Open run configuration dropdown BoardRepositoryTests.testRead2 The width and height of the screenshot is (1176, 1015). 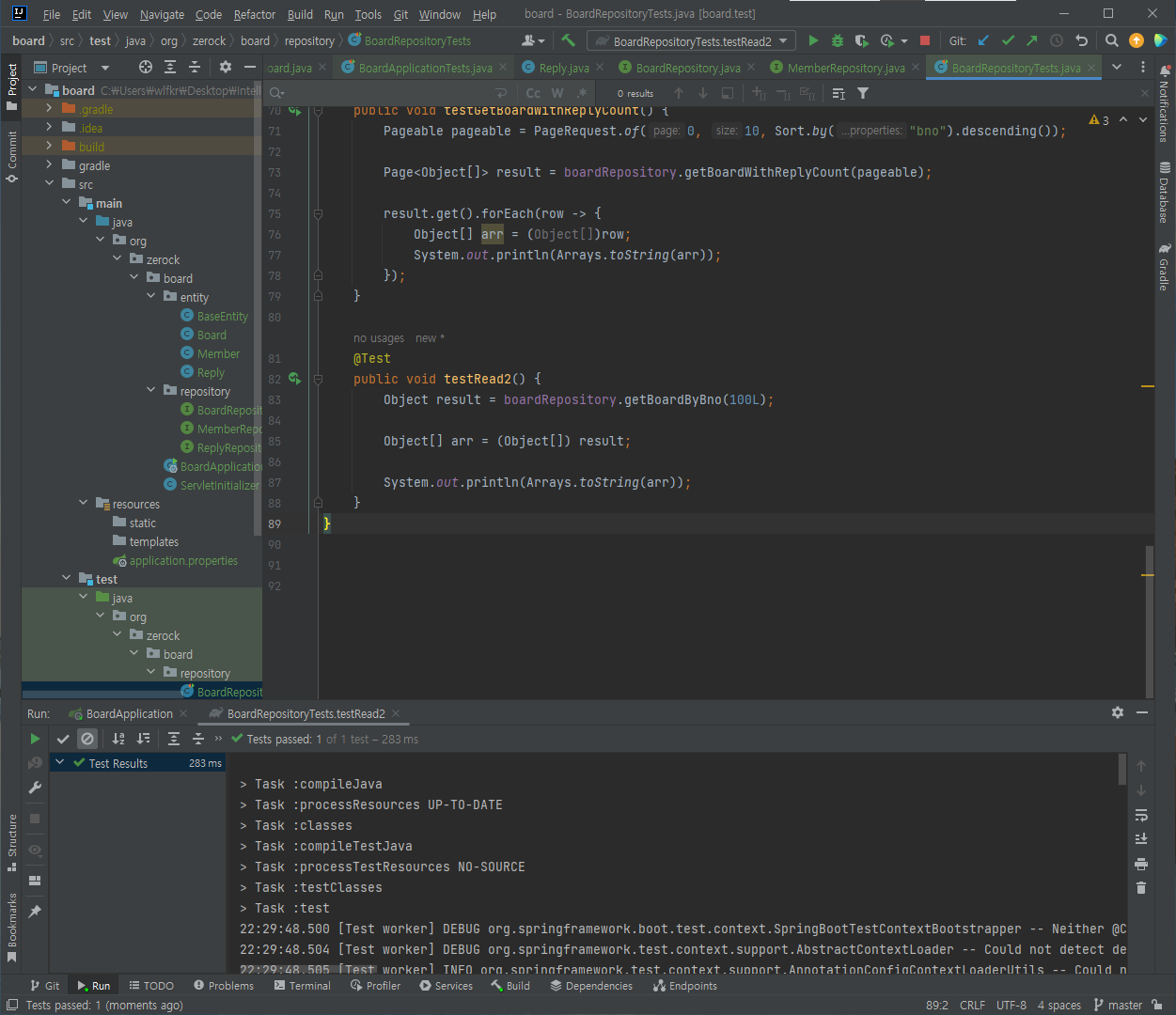[x=691, y=40]
